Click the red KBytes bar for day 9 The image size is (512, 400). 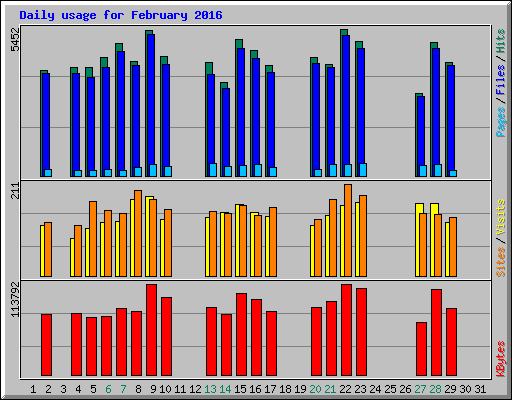(151, 330)
